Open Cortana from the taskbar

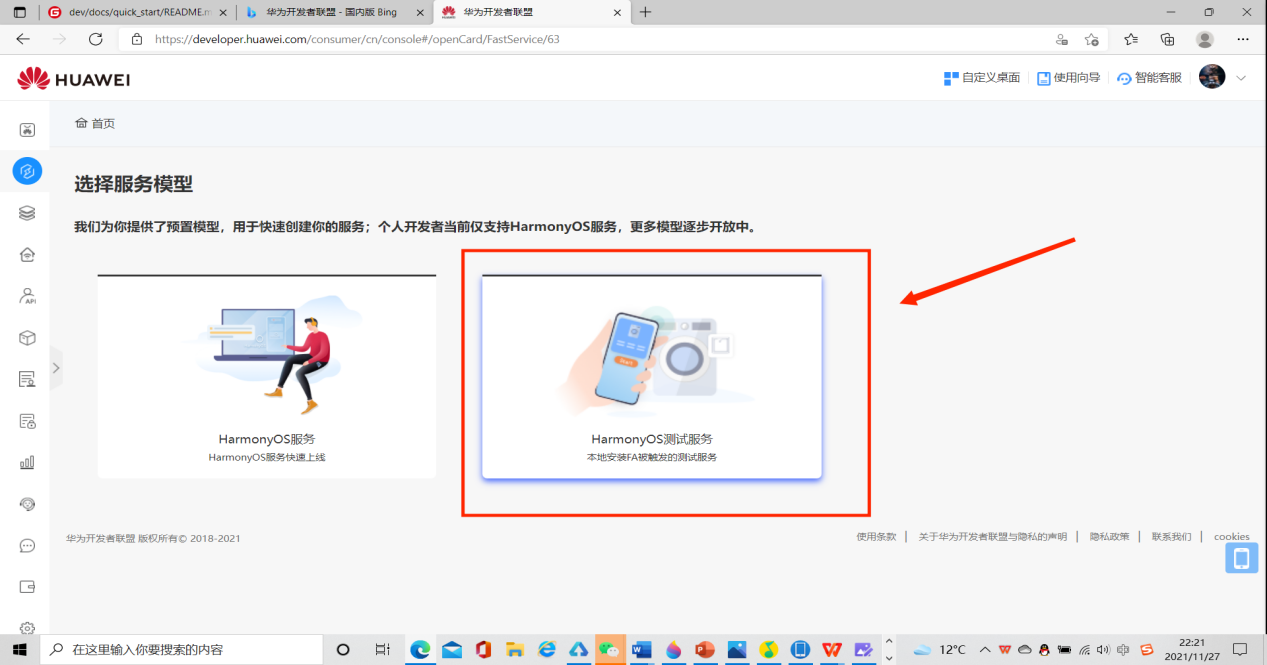tap(343, 649)
